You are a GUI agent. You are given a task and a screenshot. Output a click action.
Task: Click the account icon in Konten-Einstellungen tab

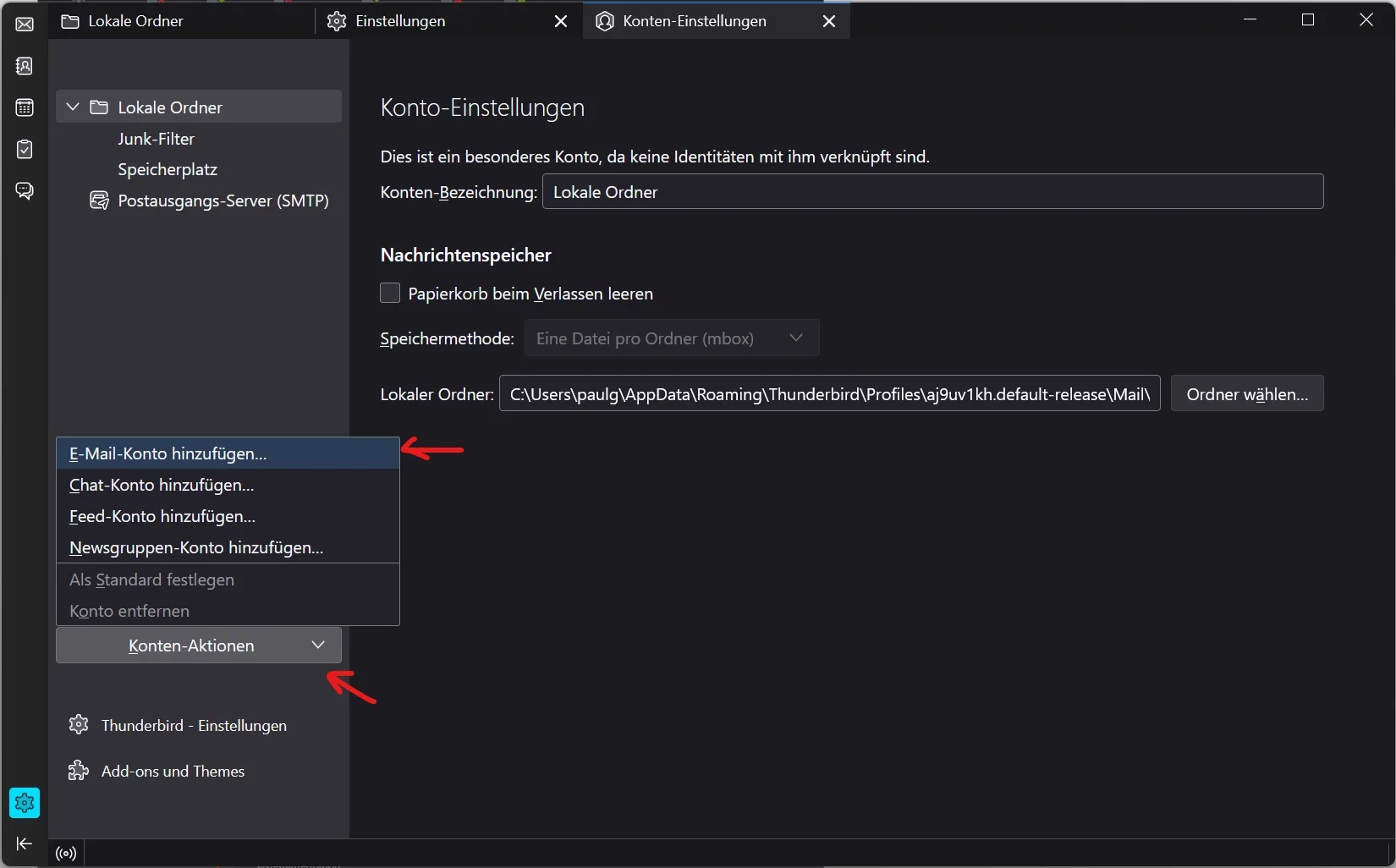[605, 21]
